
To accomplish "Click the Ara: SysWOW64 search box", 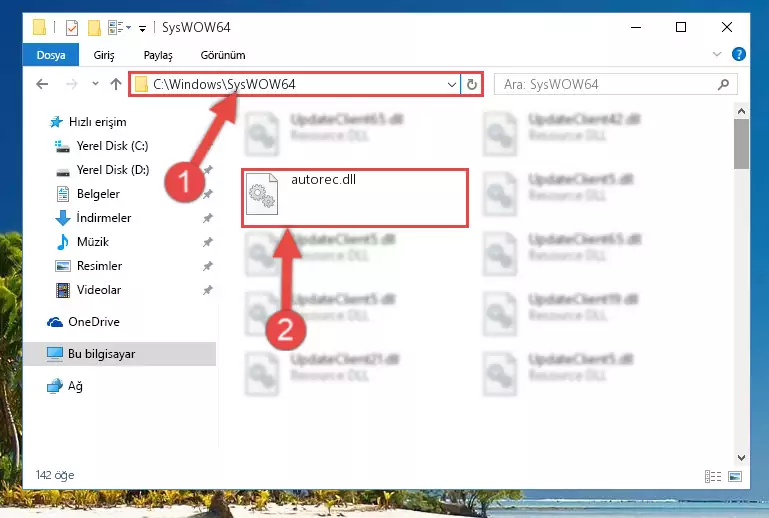I will (615, 84).
